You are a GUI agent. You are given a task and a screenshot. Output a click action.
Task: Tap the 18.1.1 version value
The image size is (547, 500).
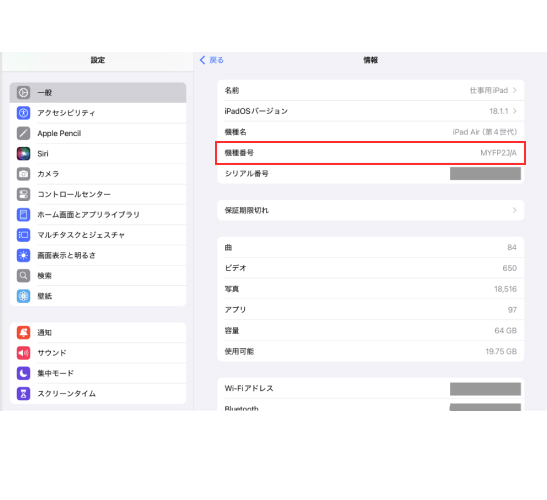click(499, 111)
